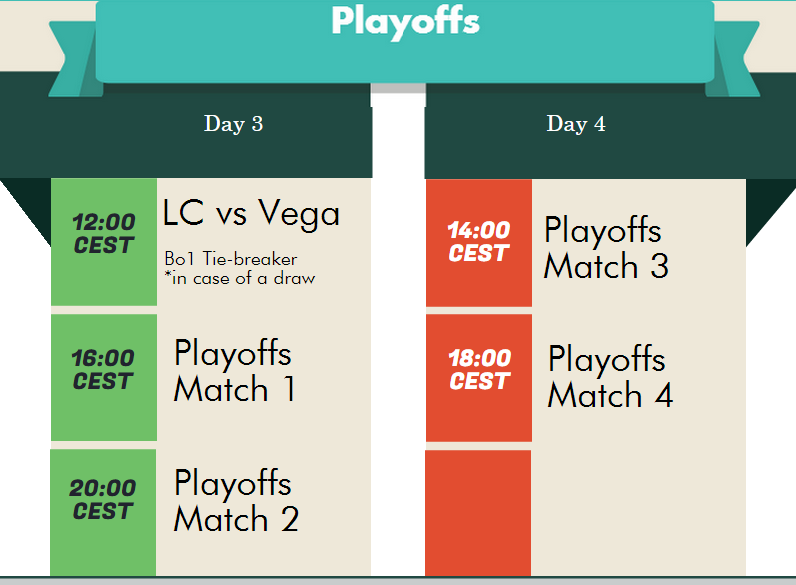This screenshot has width=796, height=585.
Task: Click the Playoffs banner title
Action: 405,21
